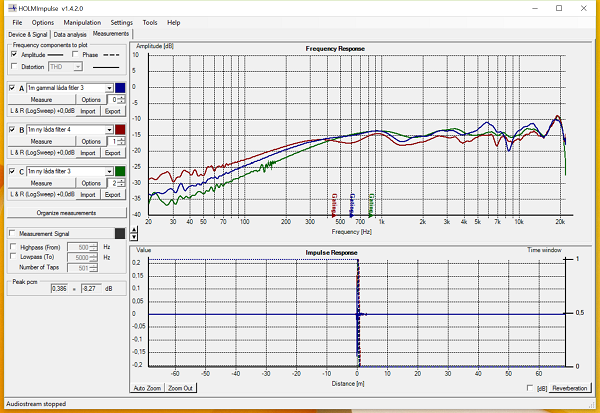This screenshot has height=413, width=600.
Task: Open measurement B name dropdown
Action: (x=109, y=130)
